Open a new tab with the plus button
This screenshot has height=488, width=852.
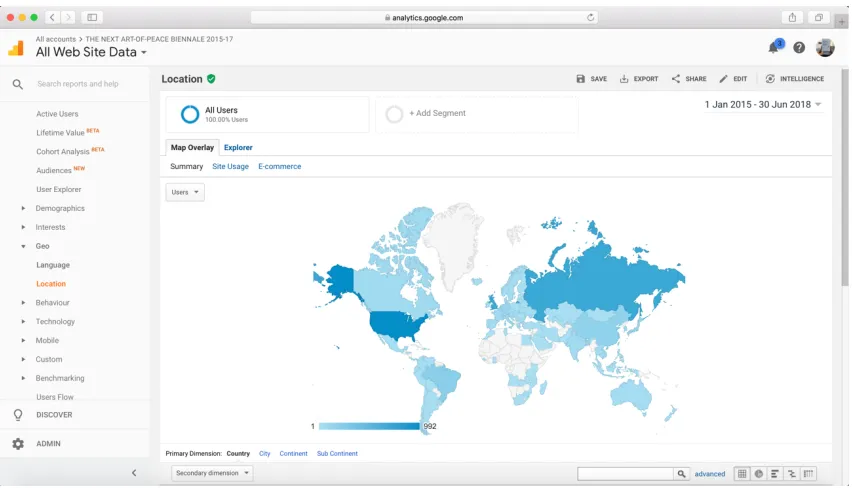(x=842, y=21)
